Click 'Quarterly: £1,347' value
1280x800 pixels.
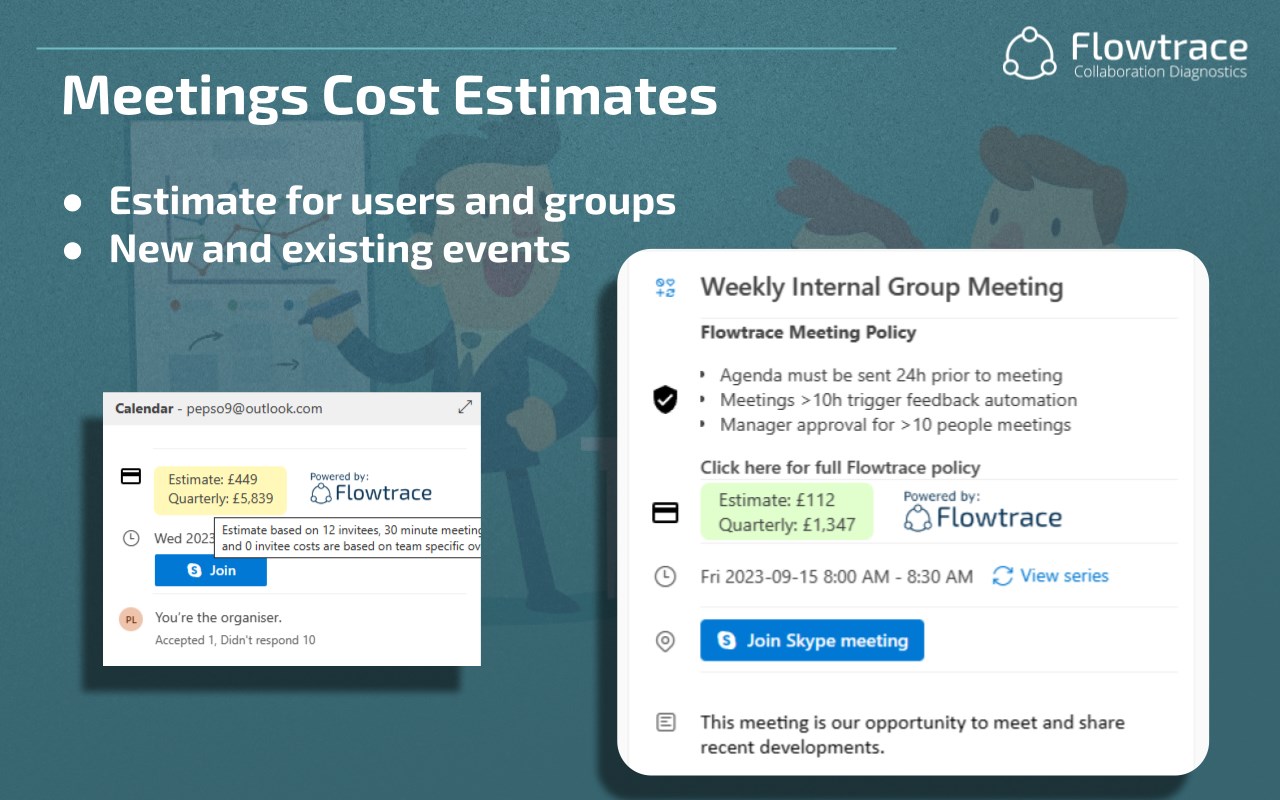click(x=787, y=524)
